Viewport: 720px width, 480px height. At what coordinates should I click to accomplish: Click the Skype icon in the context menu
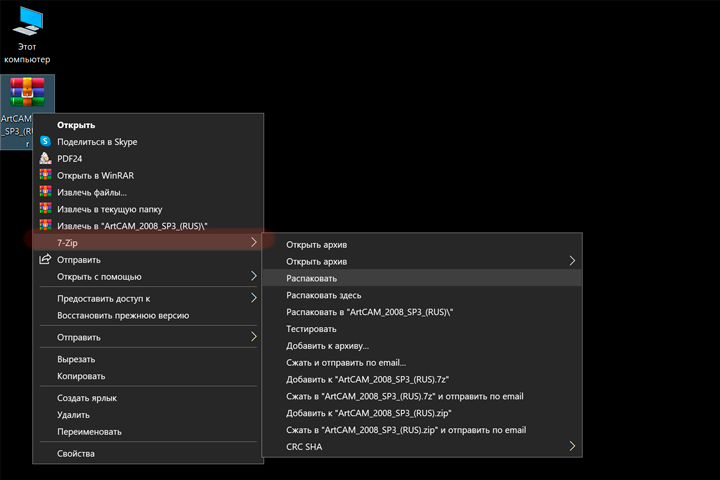(45, 142)
